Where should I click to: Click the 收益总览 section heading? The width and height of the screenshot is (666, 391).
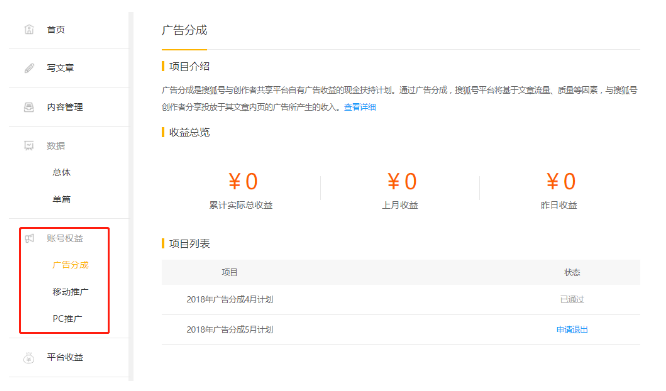point(189,132)
